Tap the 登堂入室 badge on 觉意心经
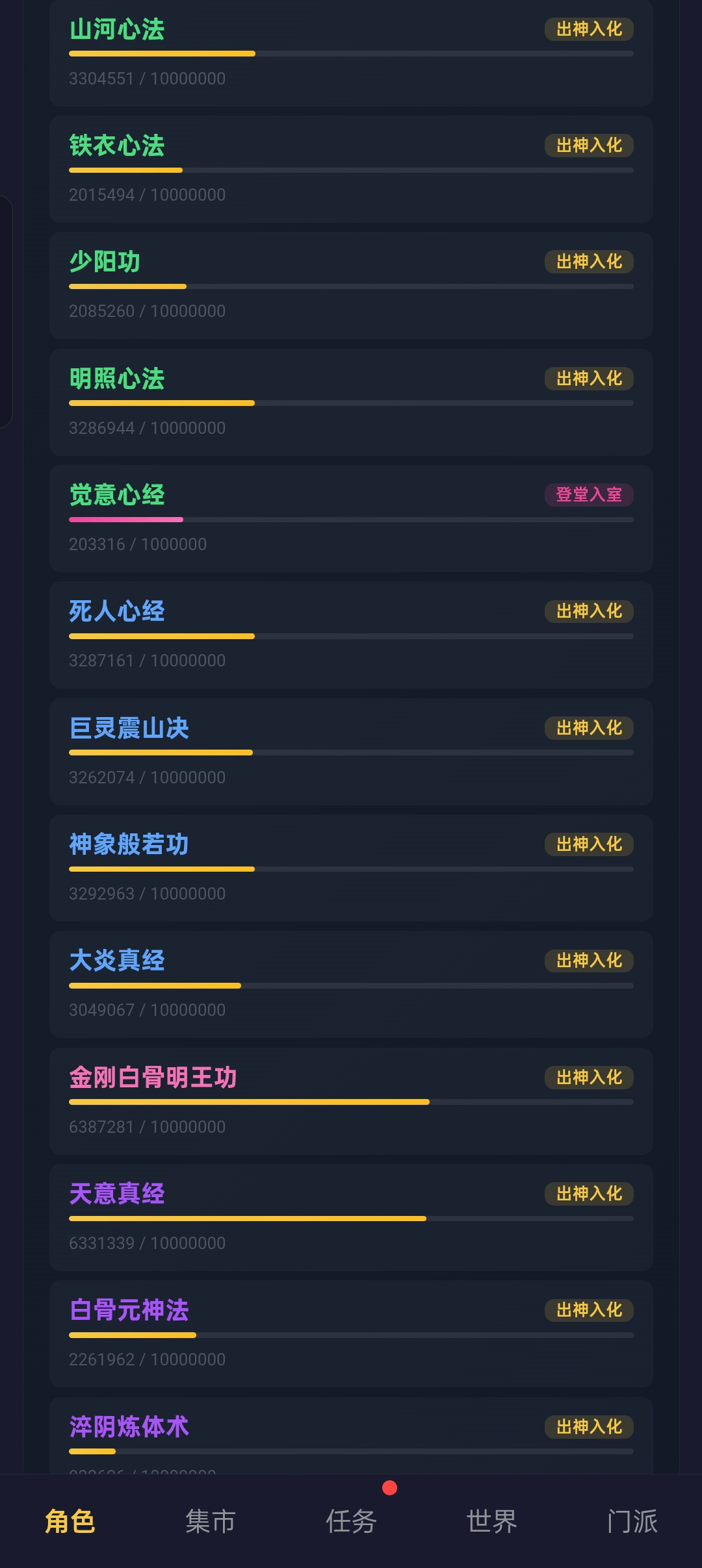702x1568 pixels. coord(589,495)
